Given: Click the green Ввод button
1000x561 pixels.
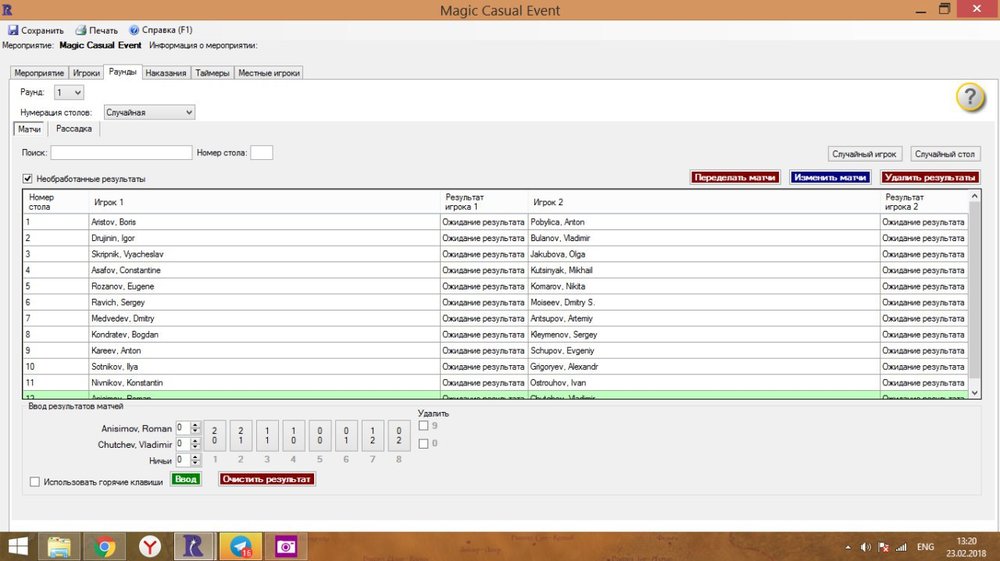Looking at the screenshot, I should (x=186, y=479).
